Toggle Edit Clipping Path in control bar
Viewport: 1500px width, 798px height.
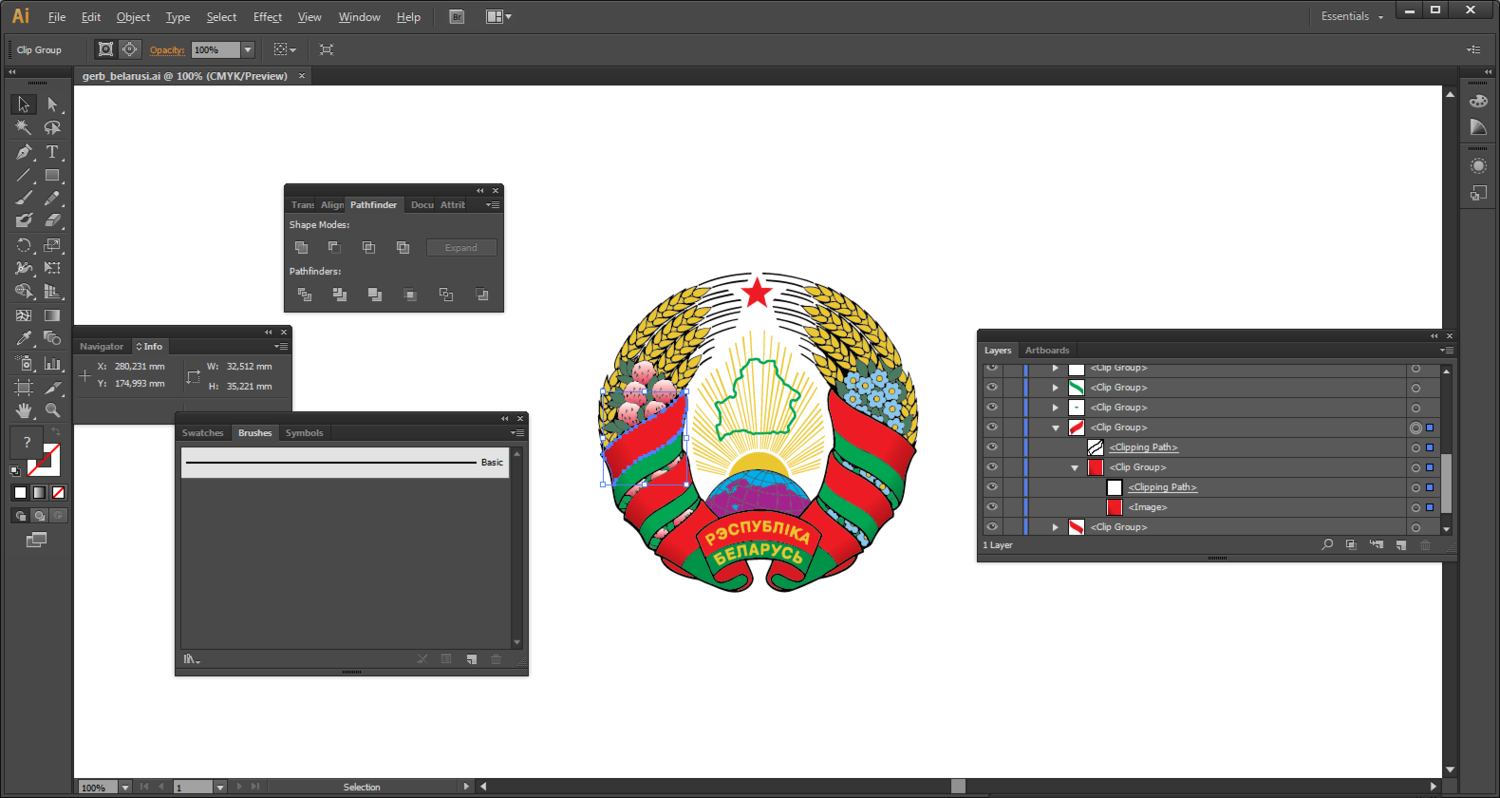[x=105, y=49]
